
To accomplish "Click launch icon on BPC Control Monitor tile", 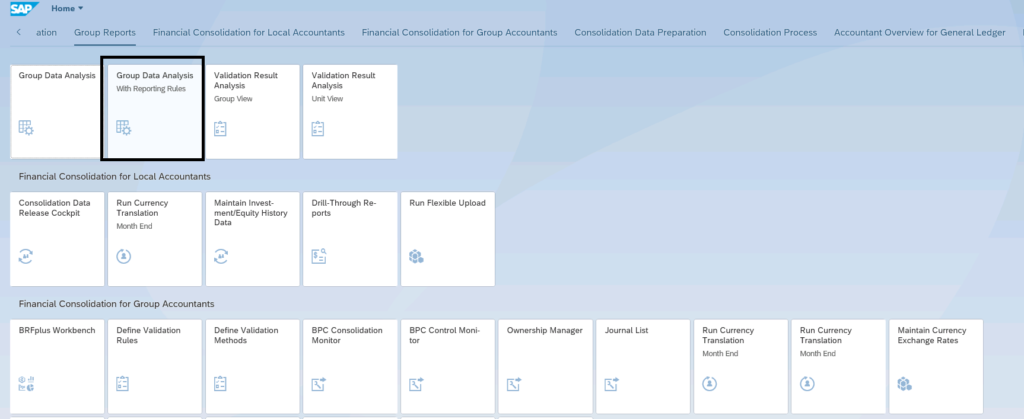I will tap(416, 384).
